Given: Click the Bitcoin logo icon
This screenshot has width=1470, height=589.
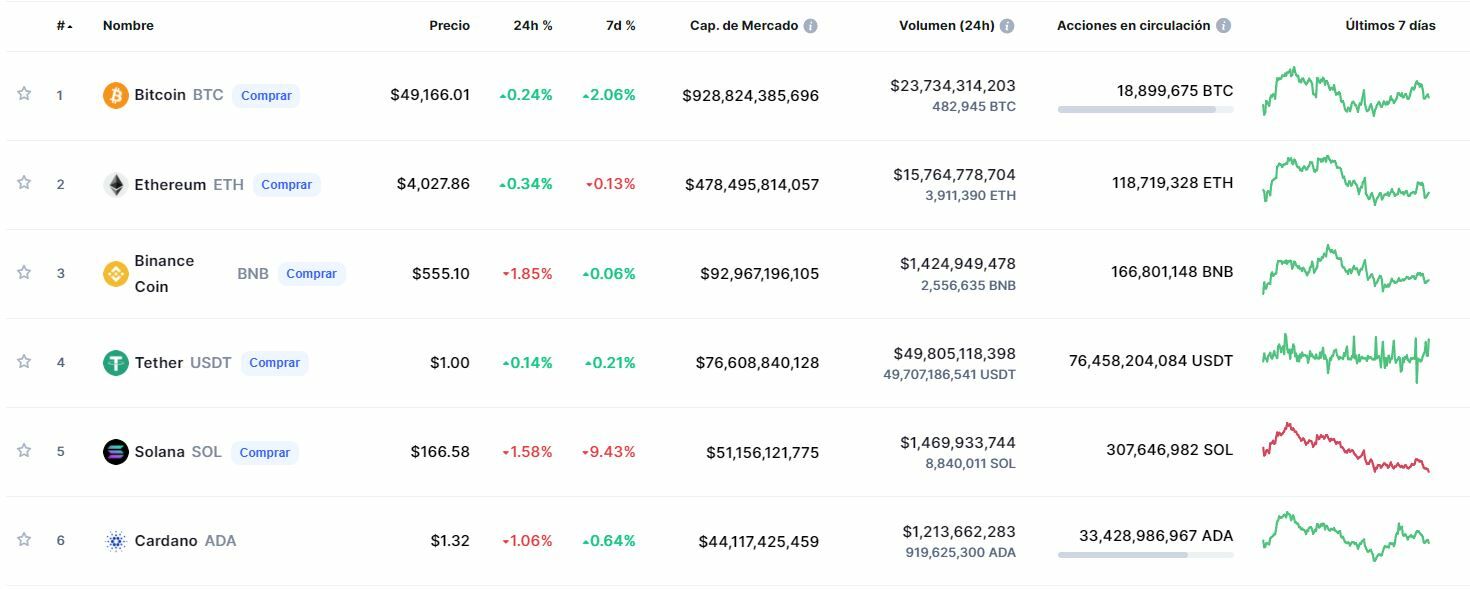Looking at the screenshot, I should coord(116,95).
